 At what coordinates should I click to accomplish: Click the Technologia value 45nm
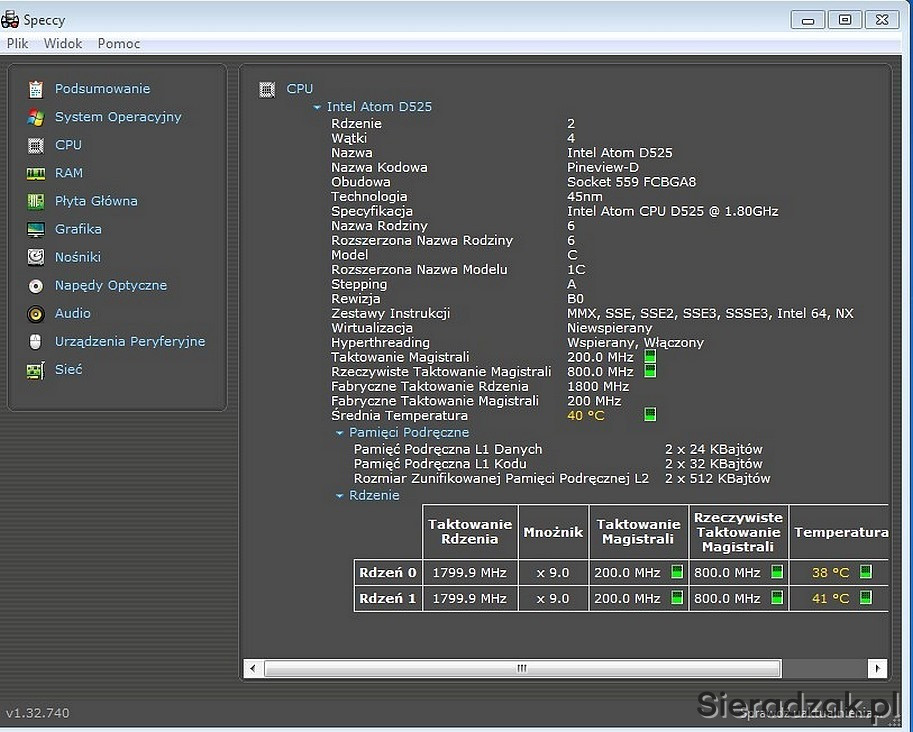pyautogui.click(x=585, y=196)
